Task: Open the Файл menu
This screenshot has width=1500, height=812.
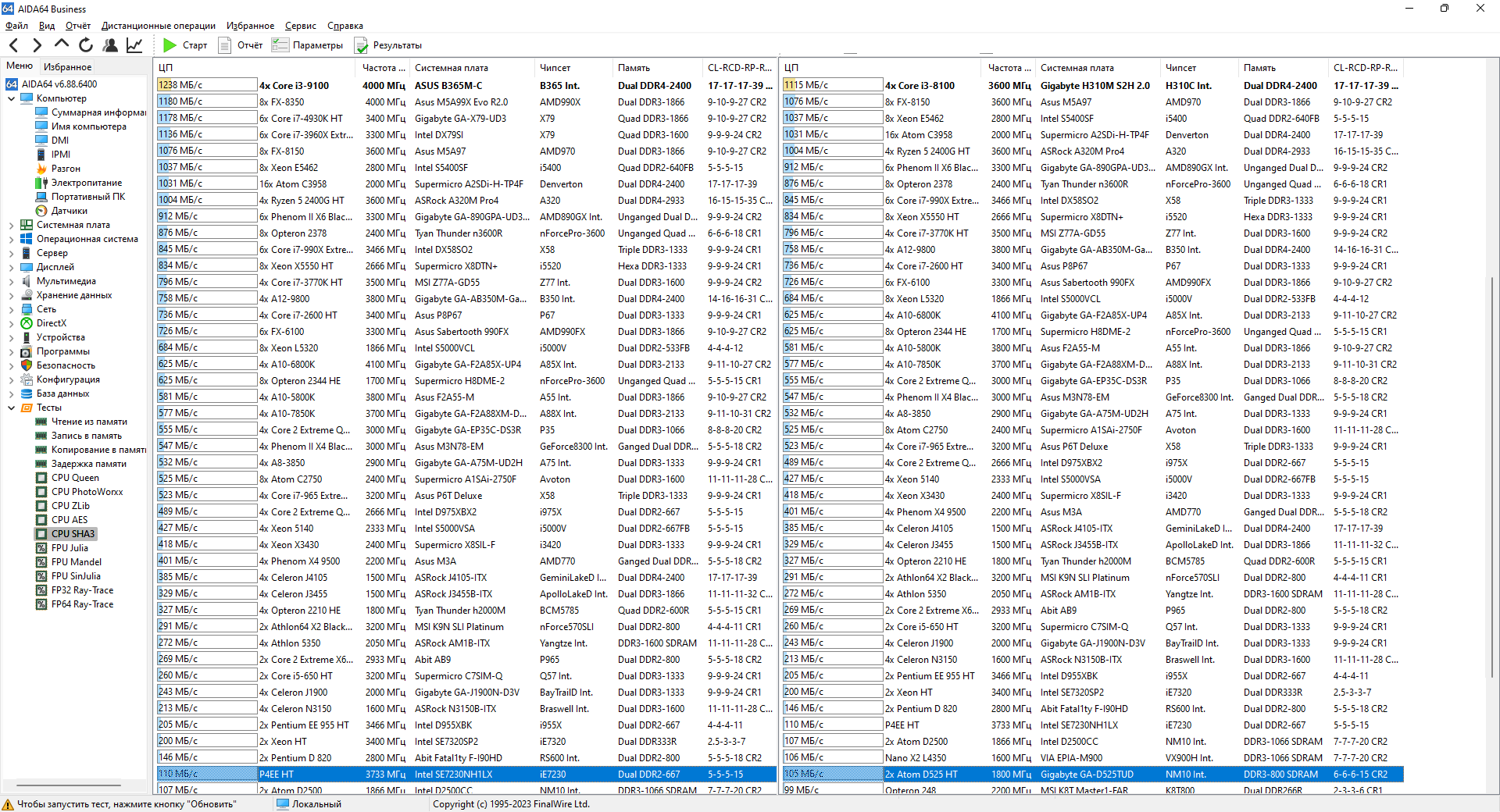Action: pyautogui.click(x=16, y=26)
